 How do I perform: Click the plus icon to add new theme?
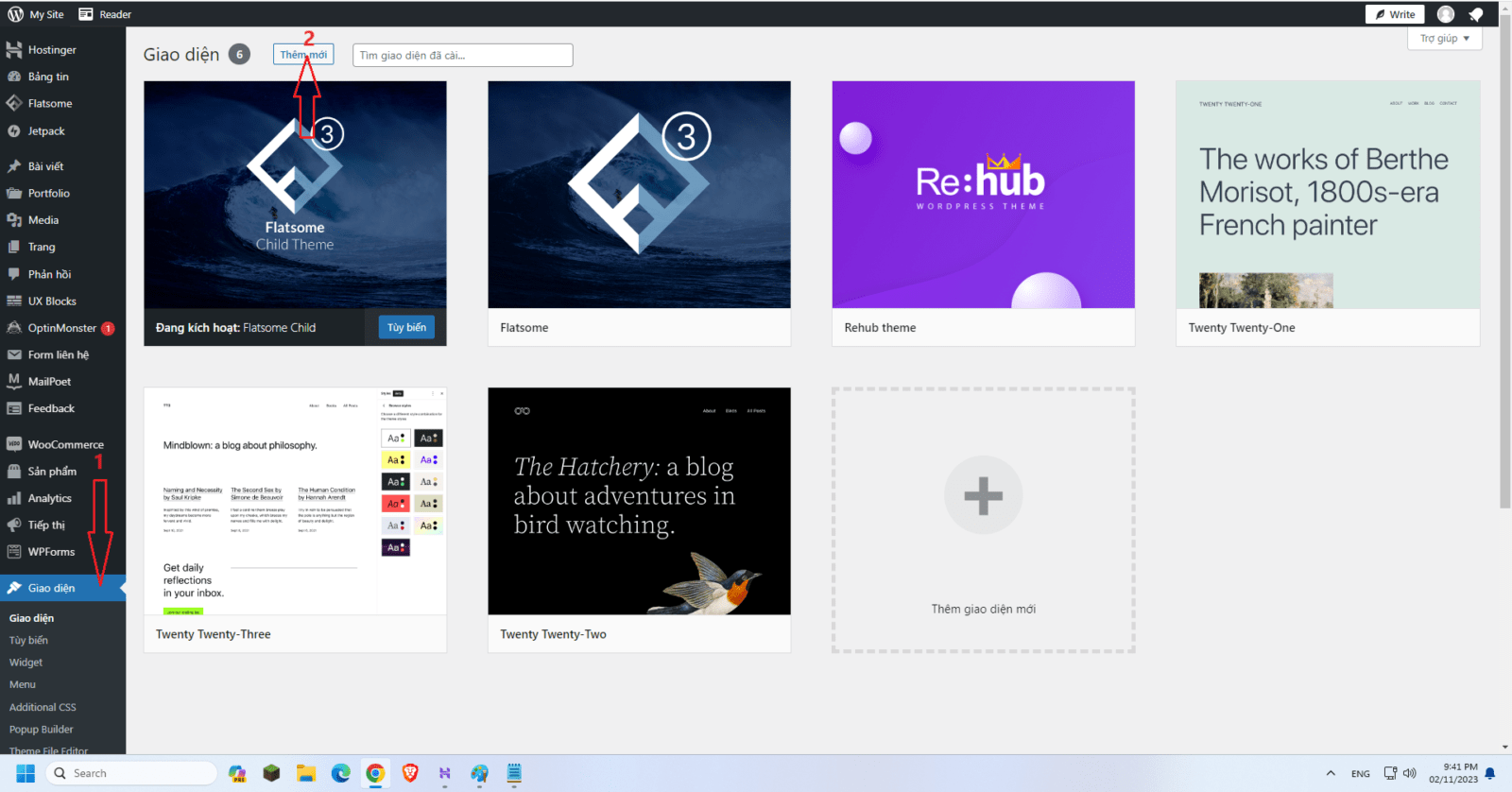click(983, 495)
